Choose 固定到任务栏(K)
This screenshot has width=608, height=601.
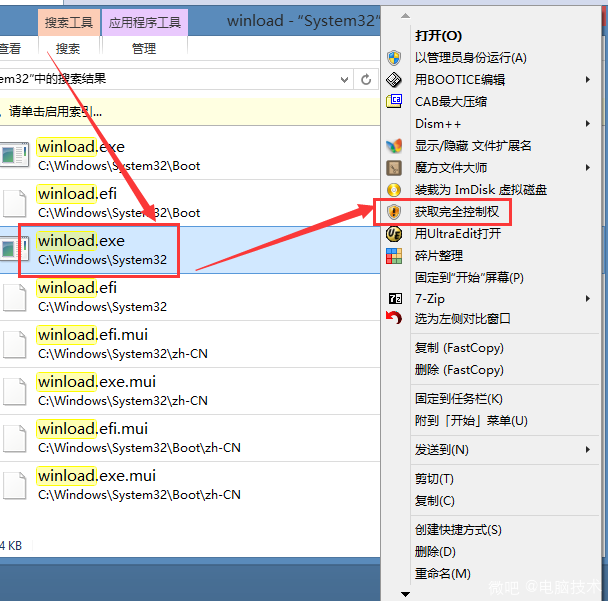coord(459,399)
